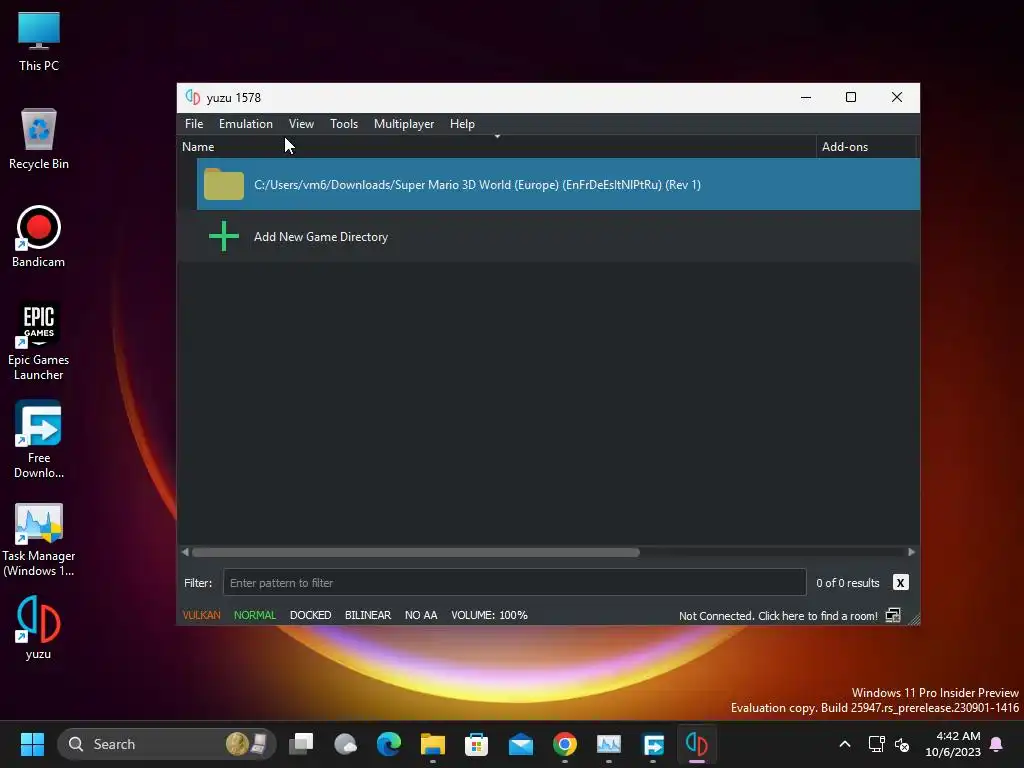
Task: Select Recycle Bin desktop icon
Action: coord(39,139)
